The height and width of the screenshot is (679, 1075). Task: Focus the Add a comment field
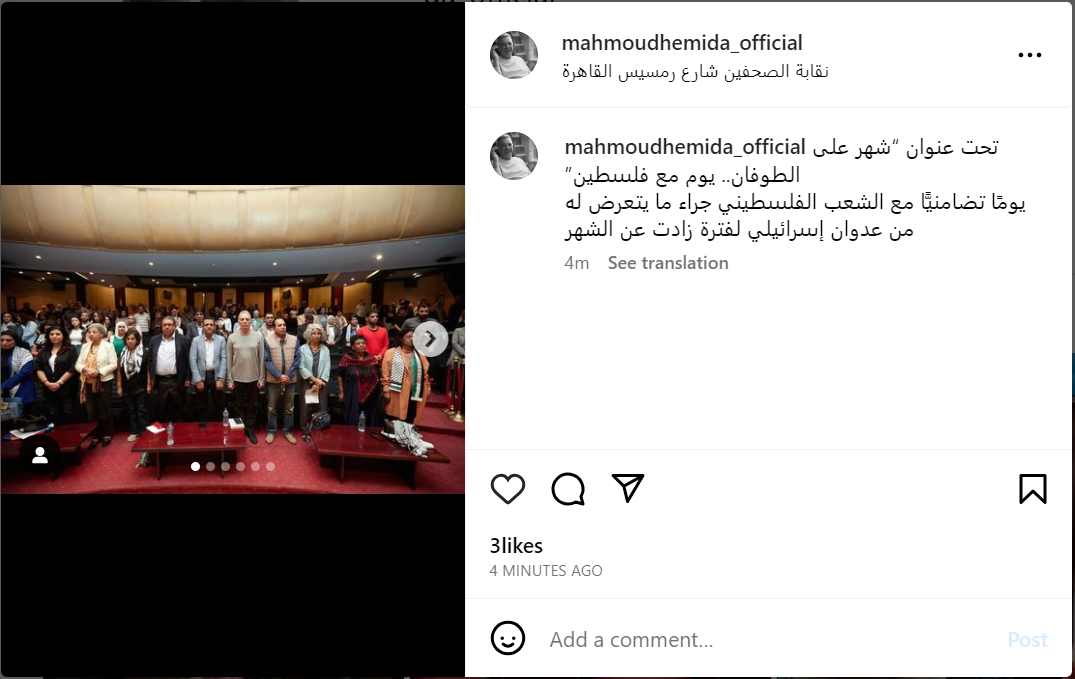click(771, 640)
